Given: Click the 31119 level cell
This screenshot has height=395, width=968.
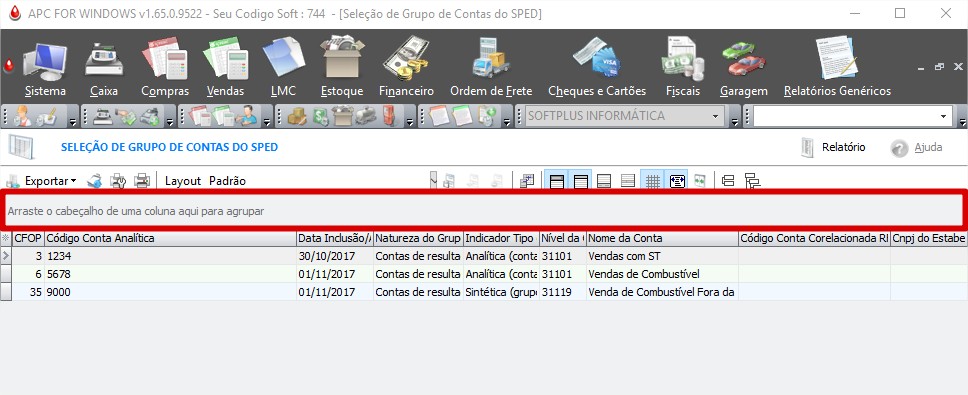Looking at the screenshot, I should click(x=562, y=292).
